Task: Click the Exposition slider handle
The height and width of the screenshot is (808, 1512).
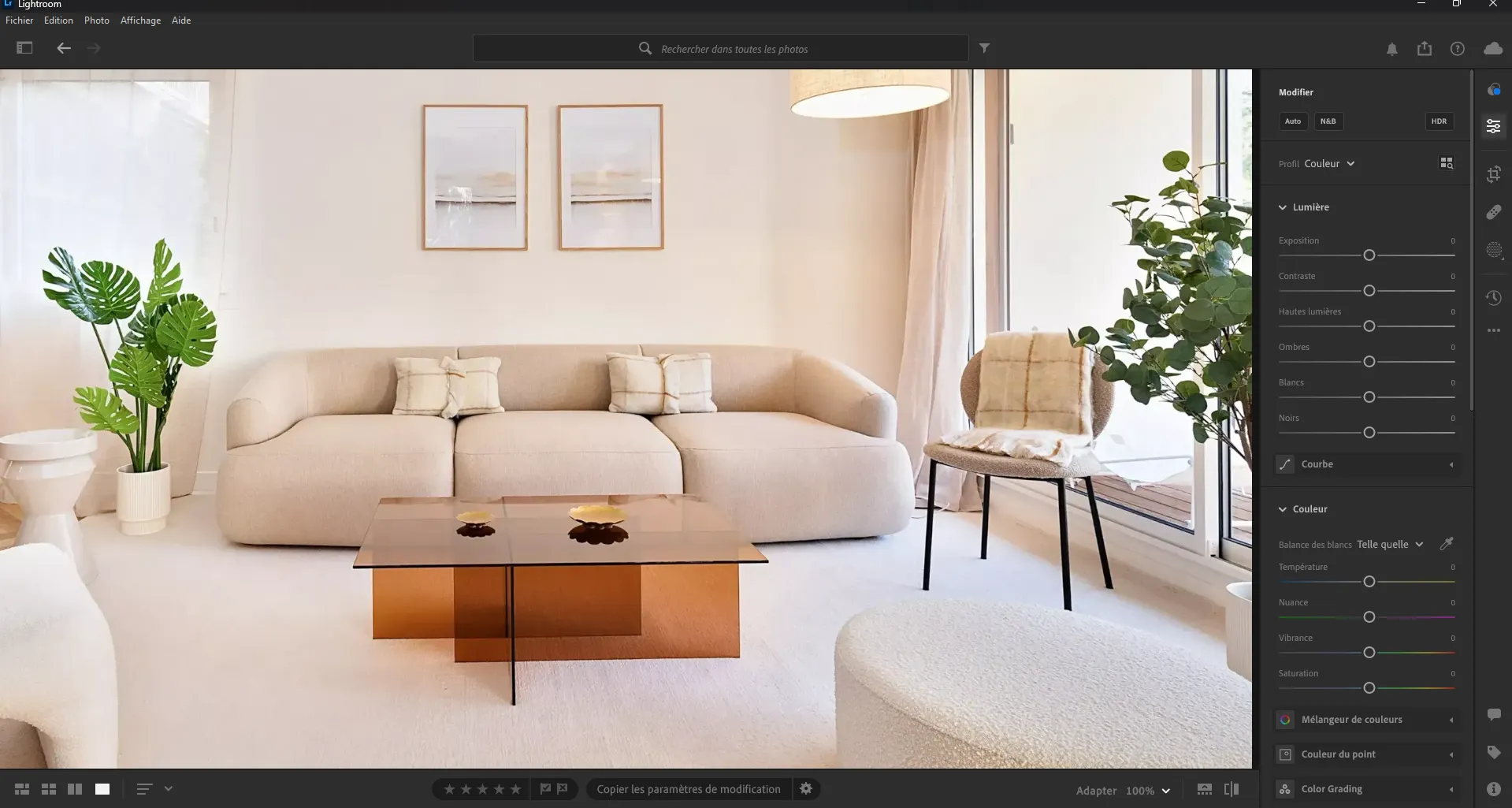Action: [x=1369, y=255]
